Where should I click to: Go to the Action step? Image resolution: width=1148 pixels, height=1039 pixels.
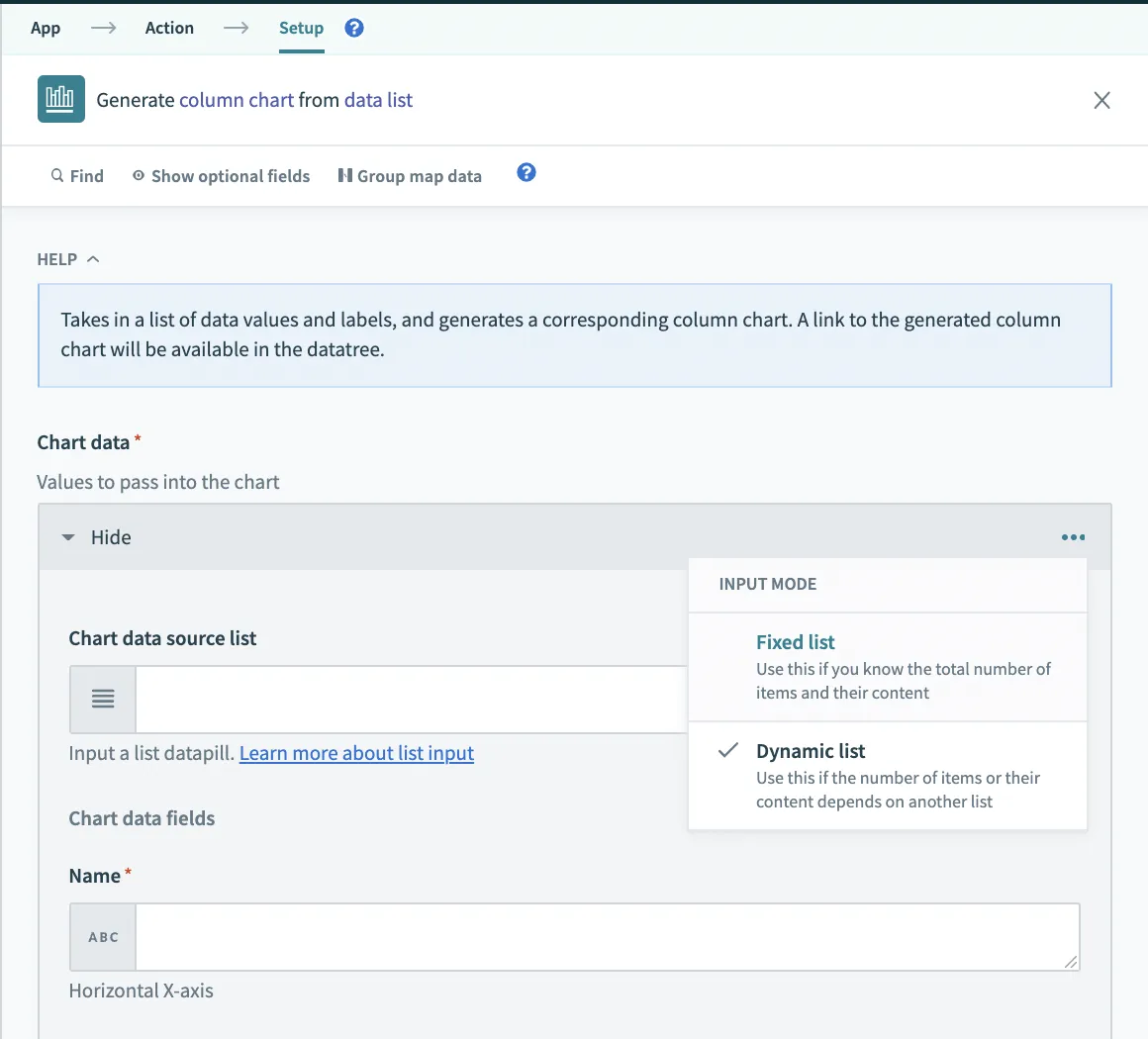tap(169, 28)
